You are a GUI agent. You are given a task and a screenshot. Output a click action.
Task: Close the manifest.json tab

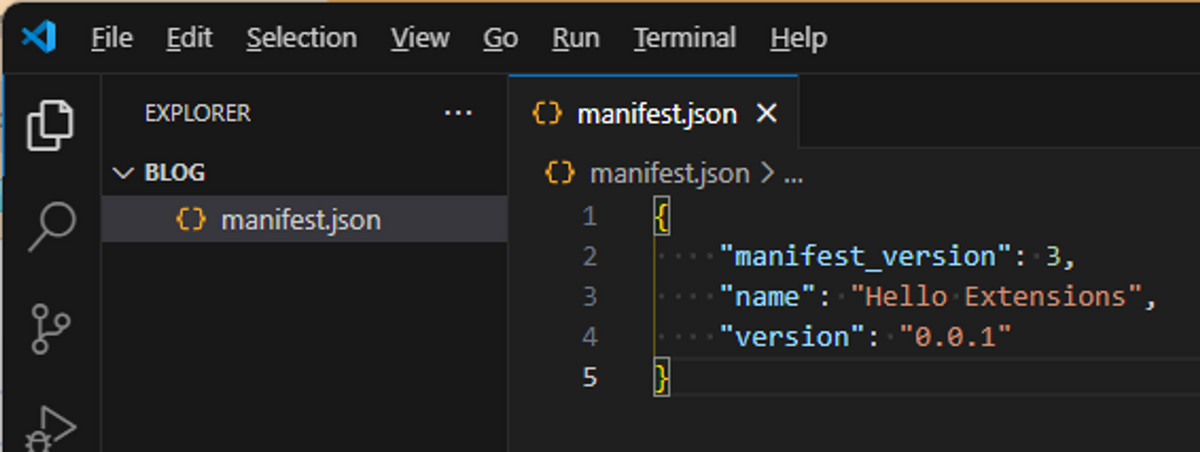pos(766,114)
